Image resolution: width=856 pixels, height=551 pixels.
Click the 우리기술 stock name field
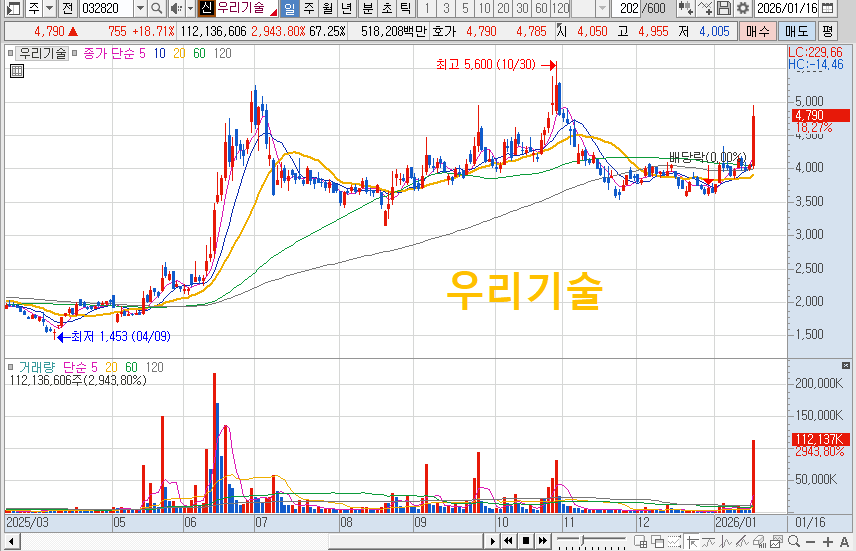point(246,8)
